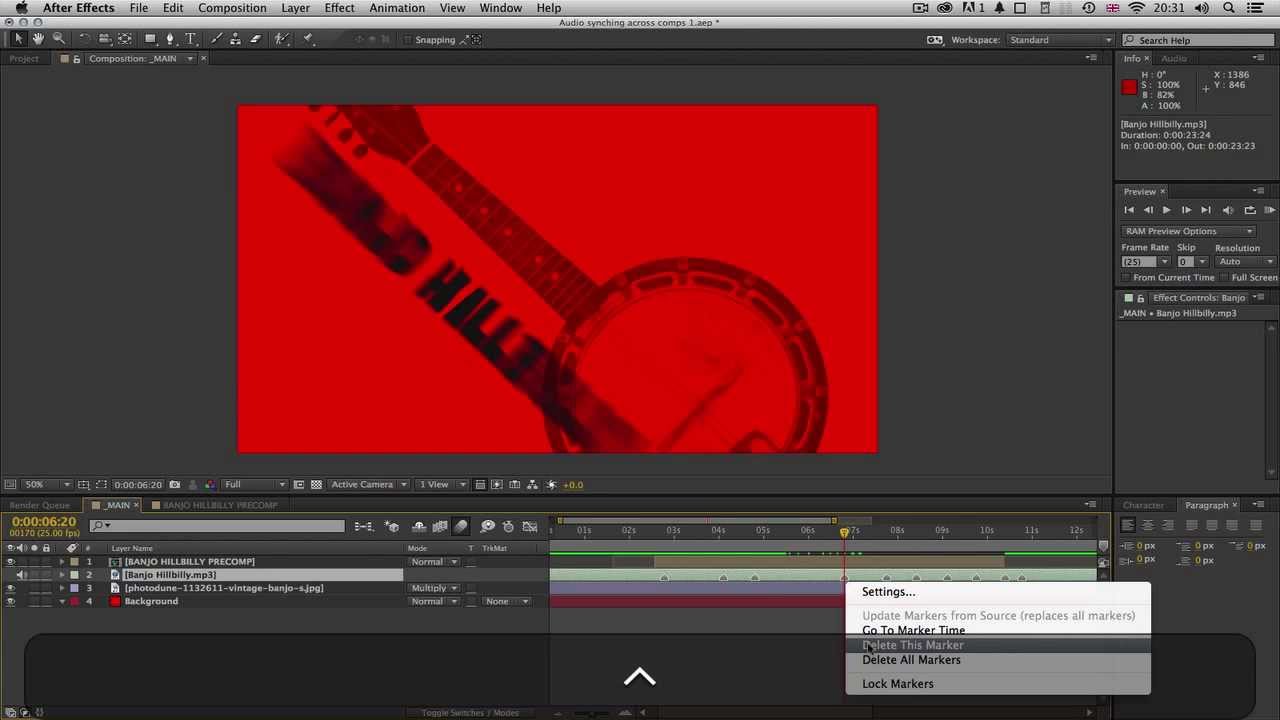1280x720 pixels.
Task: Hide the BANJO HILLBILLY PRECOMP layer eye
Action: [10, 562]
